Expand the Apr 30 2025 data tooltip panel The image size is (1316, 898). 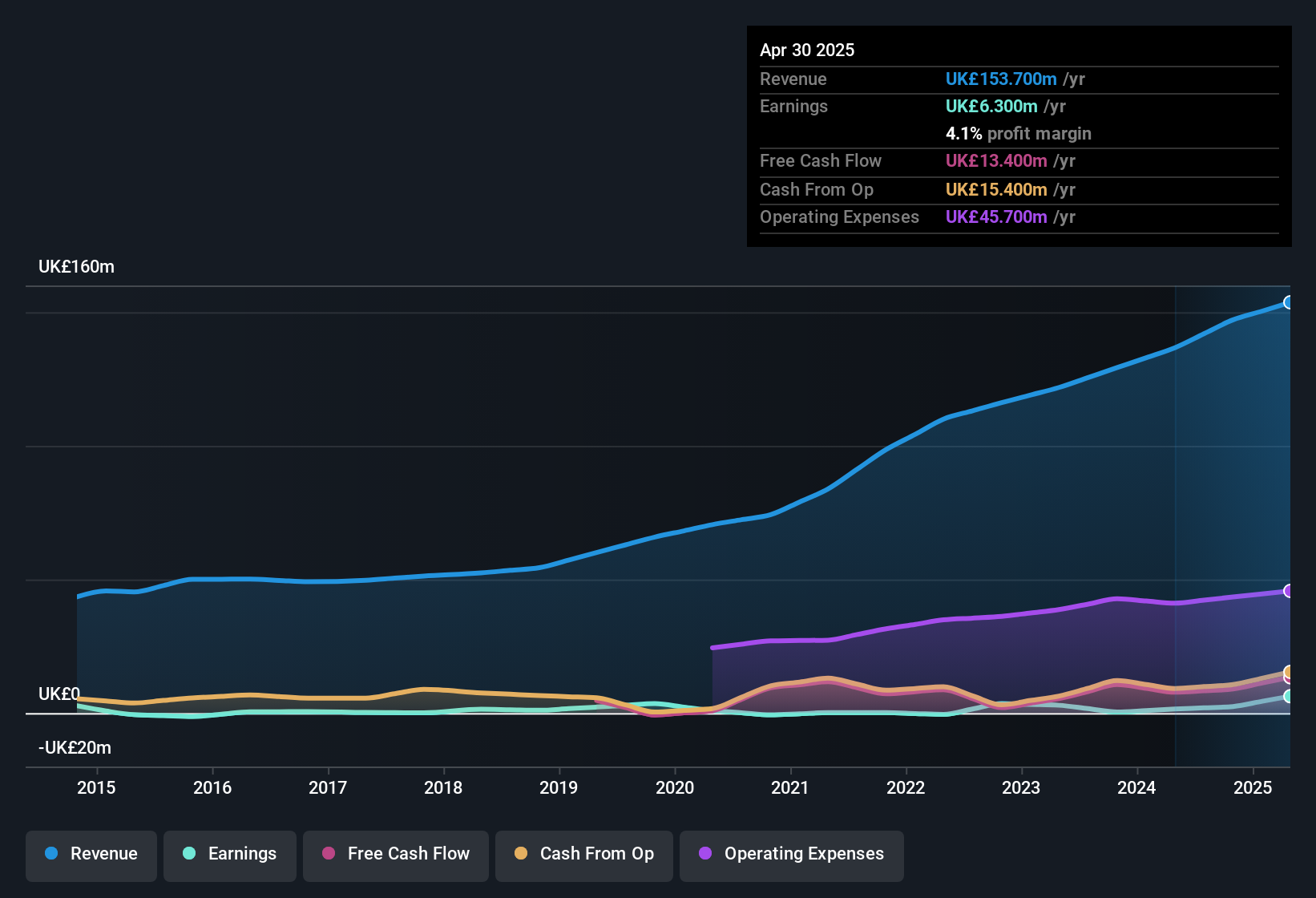808,50
